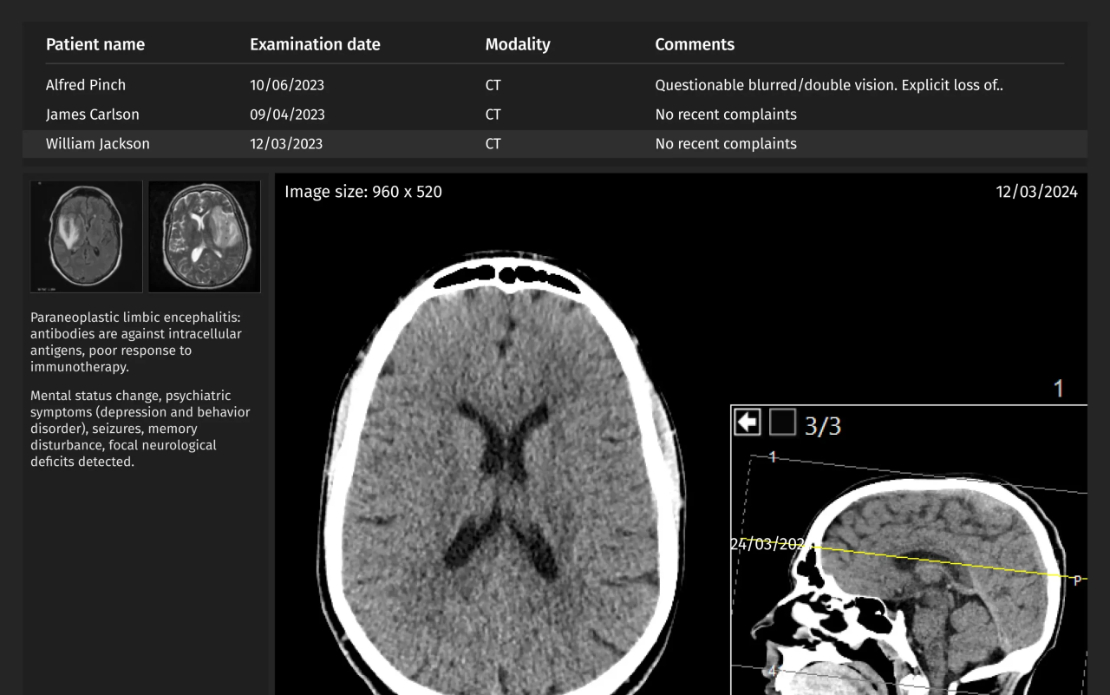Click the CT modality for James Carlson
Image resolution: width=1110 pixels, height=695 pixels.
[493, 115]
